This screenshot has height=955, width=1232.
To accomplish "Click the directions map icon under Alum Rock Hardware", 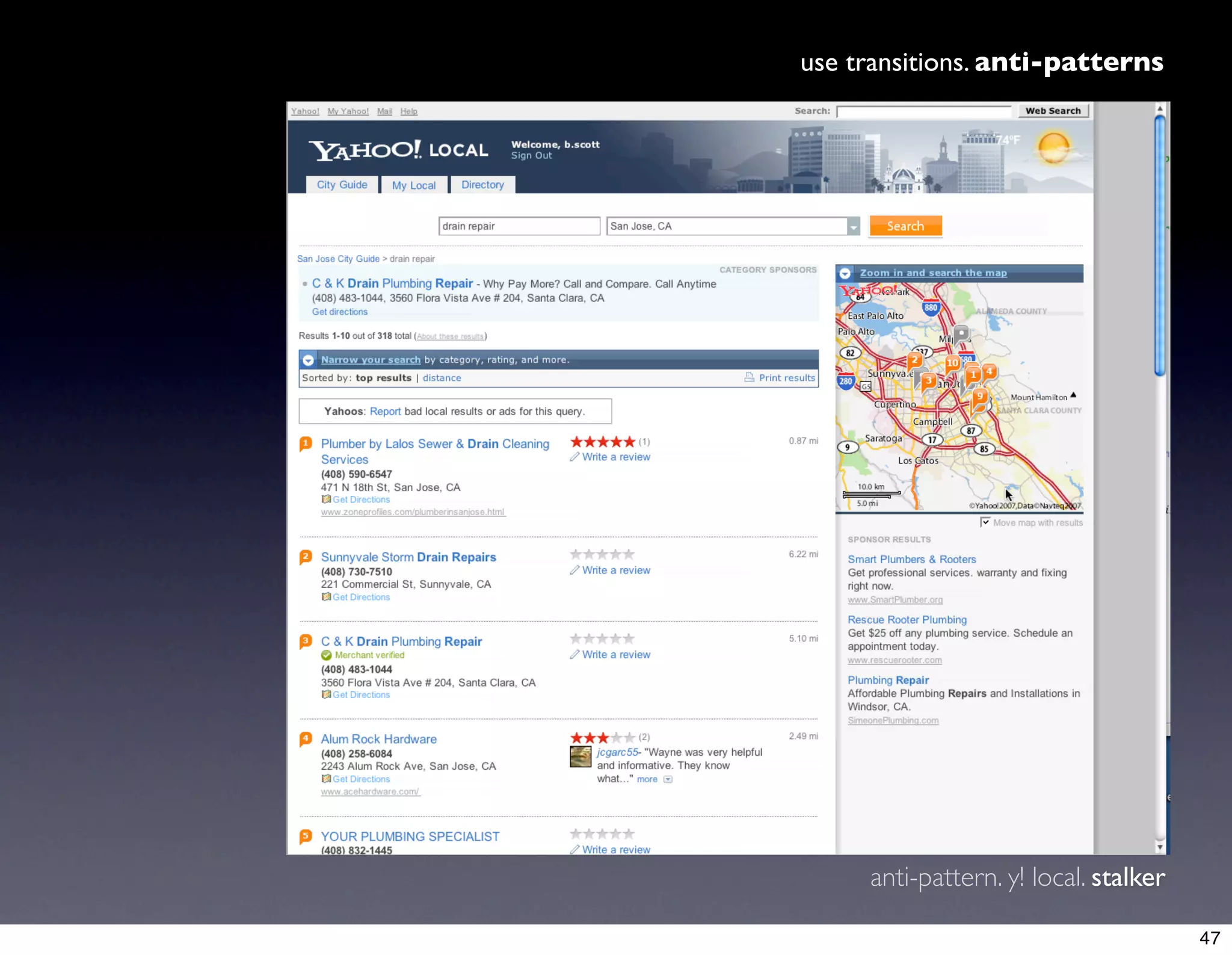I will click(326, 779).
